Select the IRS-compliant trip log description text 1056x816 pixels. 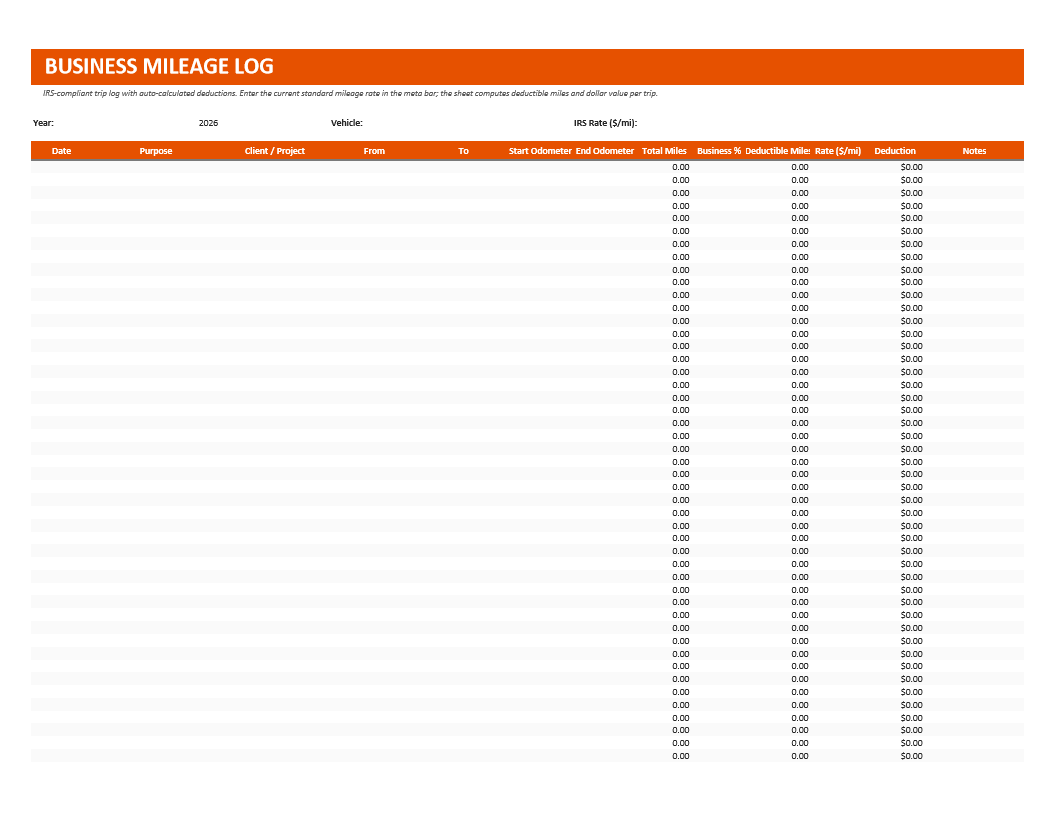350,94
